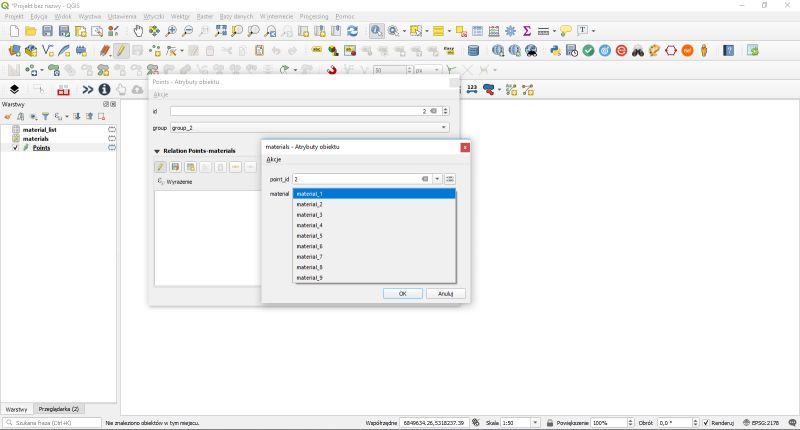The height and width of the screenshot is (430, 800).
Task: Click the Obrót rotation field
Action: coord(674,423)
